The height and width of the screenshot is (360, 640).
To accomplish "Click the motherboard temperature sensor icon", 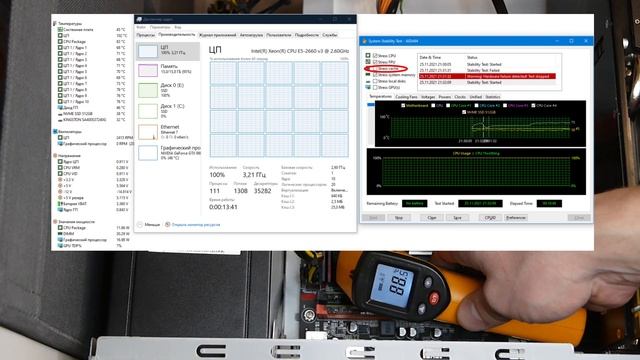I will click(60, 30).
